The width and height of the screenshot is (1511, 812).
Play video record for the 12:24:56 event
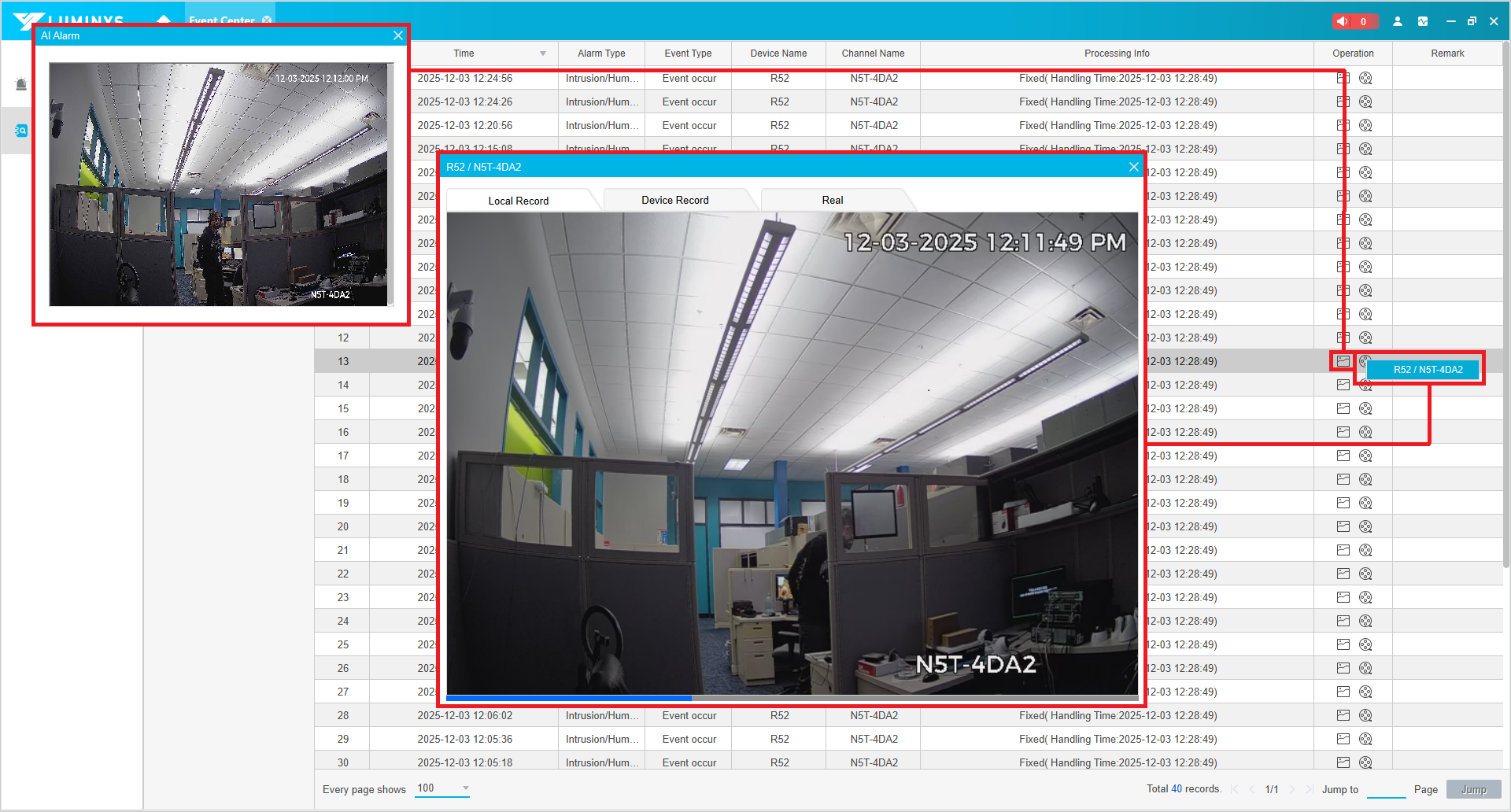1365,78
